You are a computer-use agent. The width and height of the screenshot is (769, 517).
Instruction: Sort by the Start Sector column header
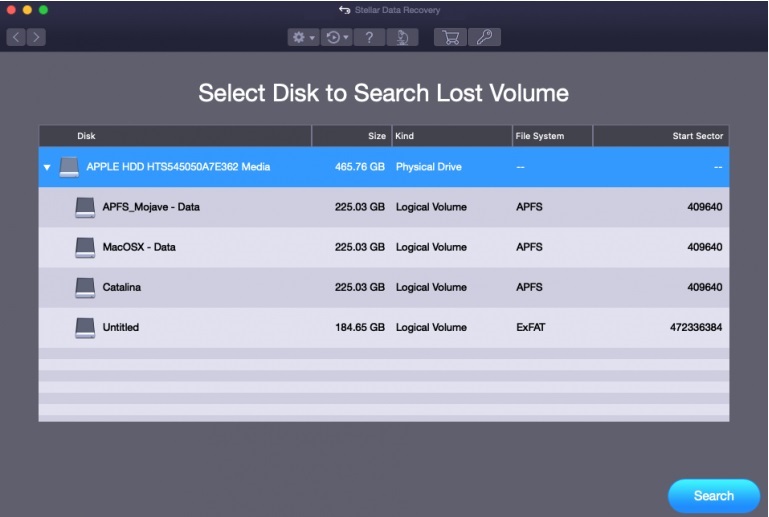click(x=661, y=136)
